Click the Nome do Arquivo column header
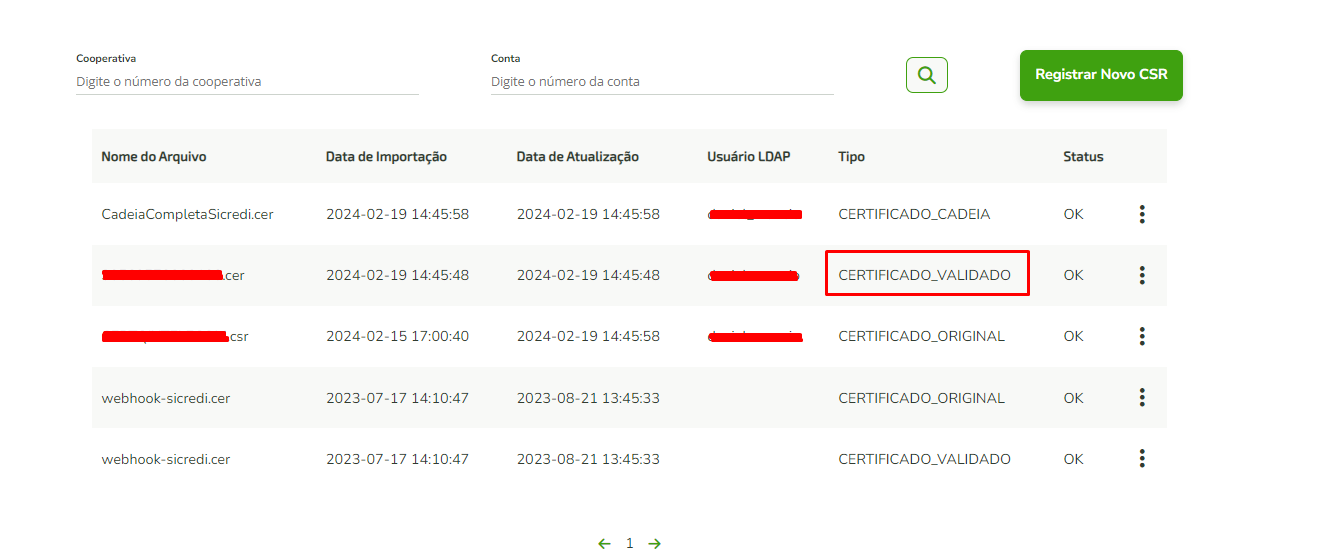The width and height of the screenshot is (1332, 550). click(x=154, y=157)
